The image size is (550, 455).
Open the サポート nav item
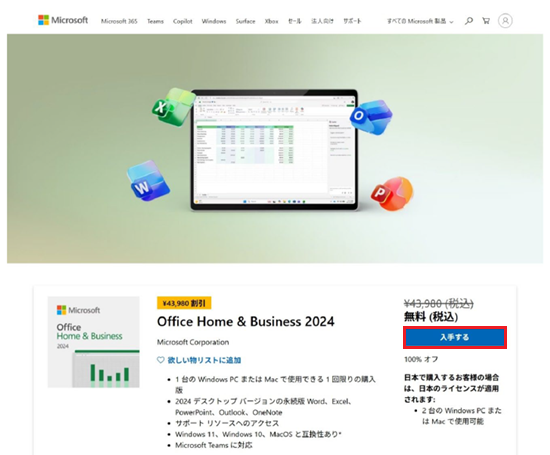pyautogui.click(x=352, y=21)
